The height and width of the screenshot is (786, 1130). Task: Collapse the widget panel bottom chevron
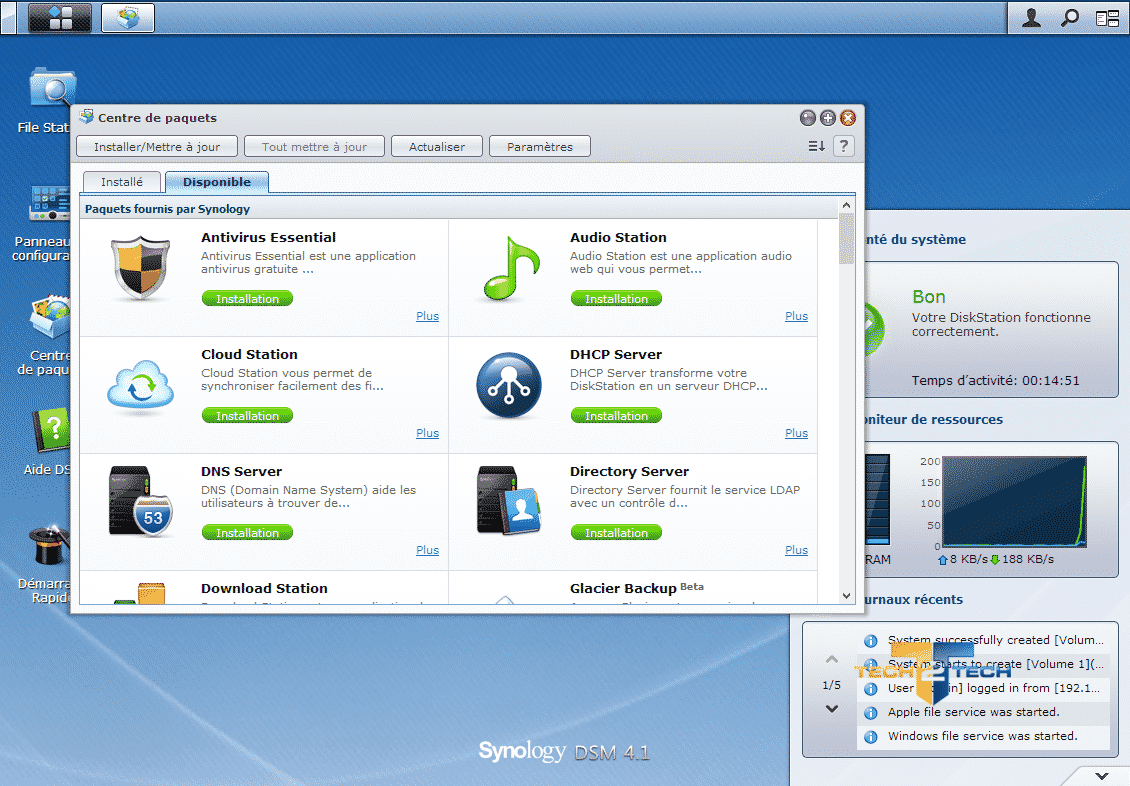click(x=1102, y=776)
